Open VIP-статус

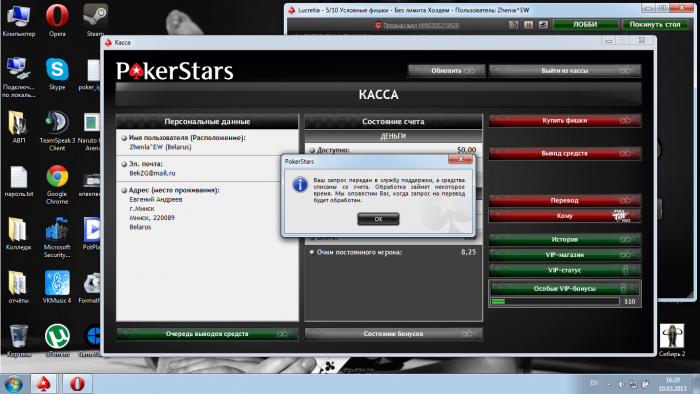tap(565, 270)
